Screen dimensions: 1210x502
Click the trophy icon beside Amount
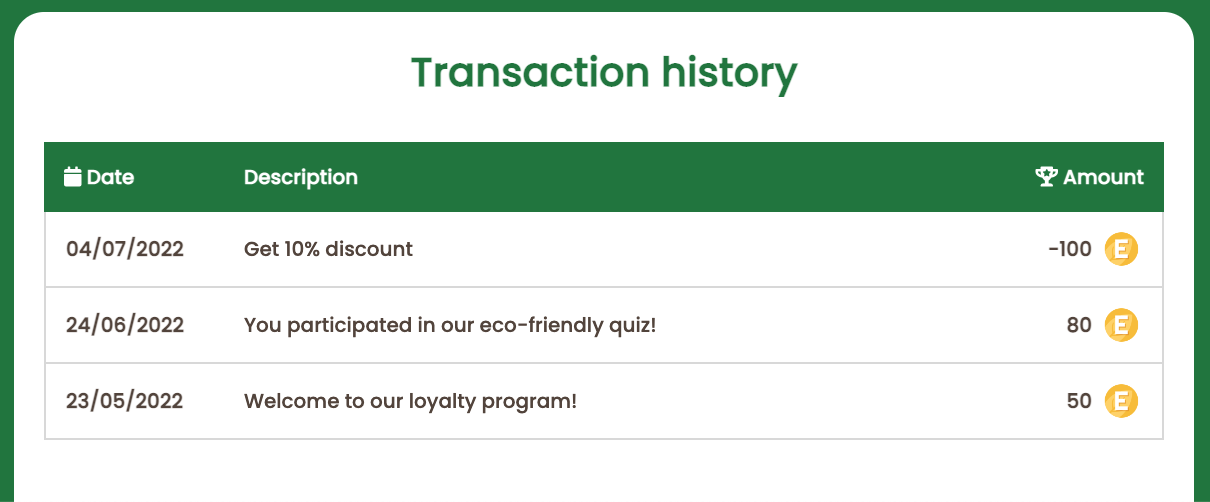point(1046,177)
